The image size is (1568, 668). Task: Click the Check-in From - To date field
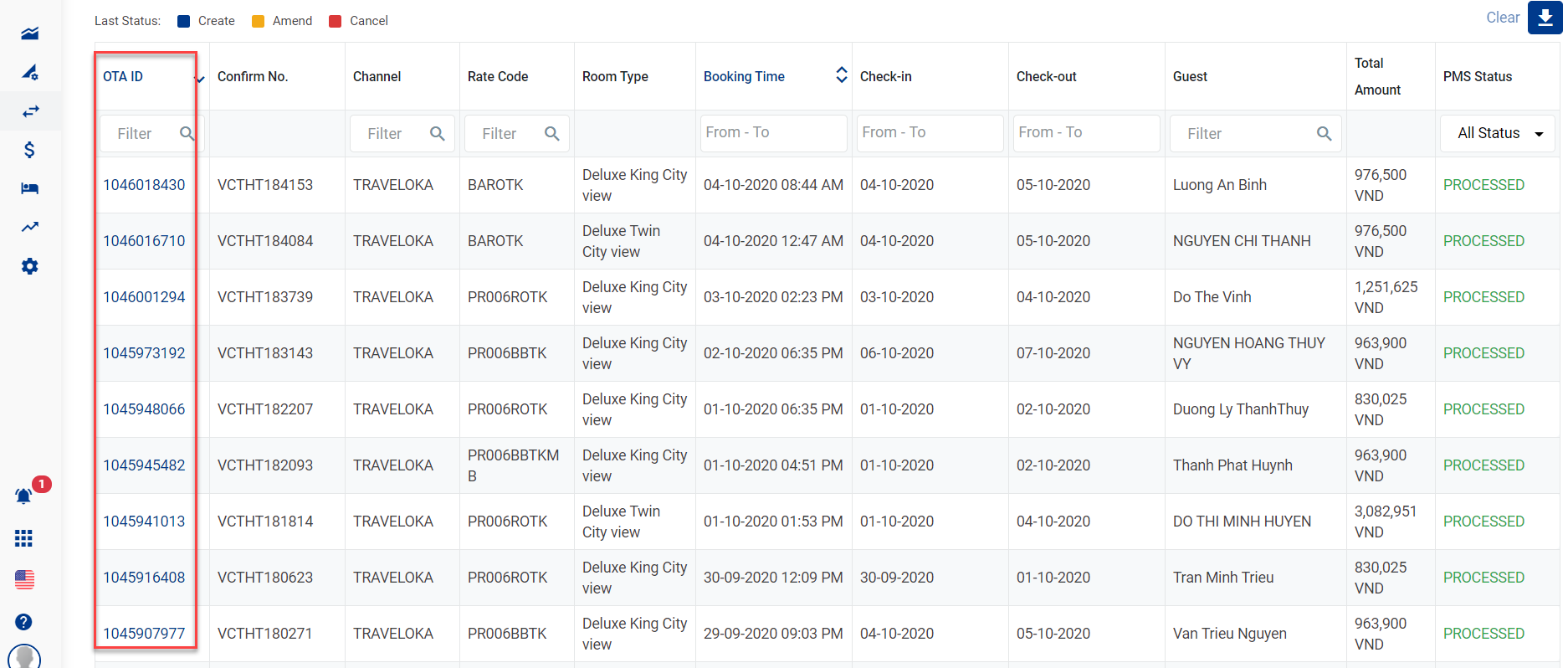click(x=929, y=133)
